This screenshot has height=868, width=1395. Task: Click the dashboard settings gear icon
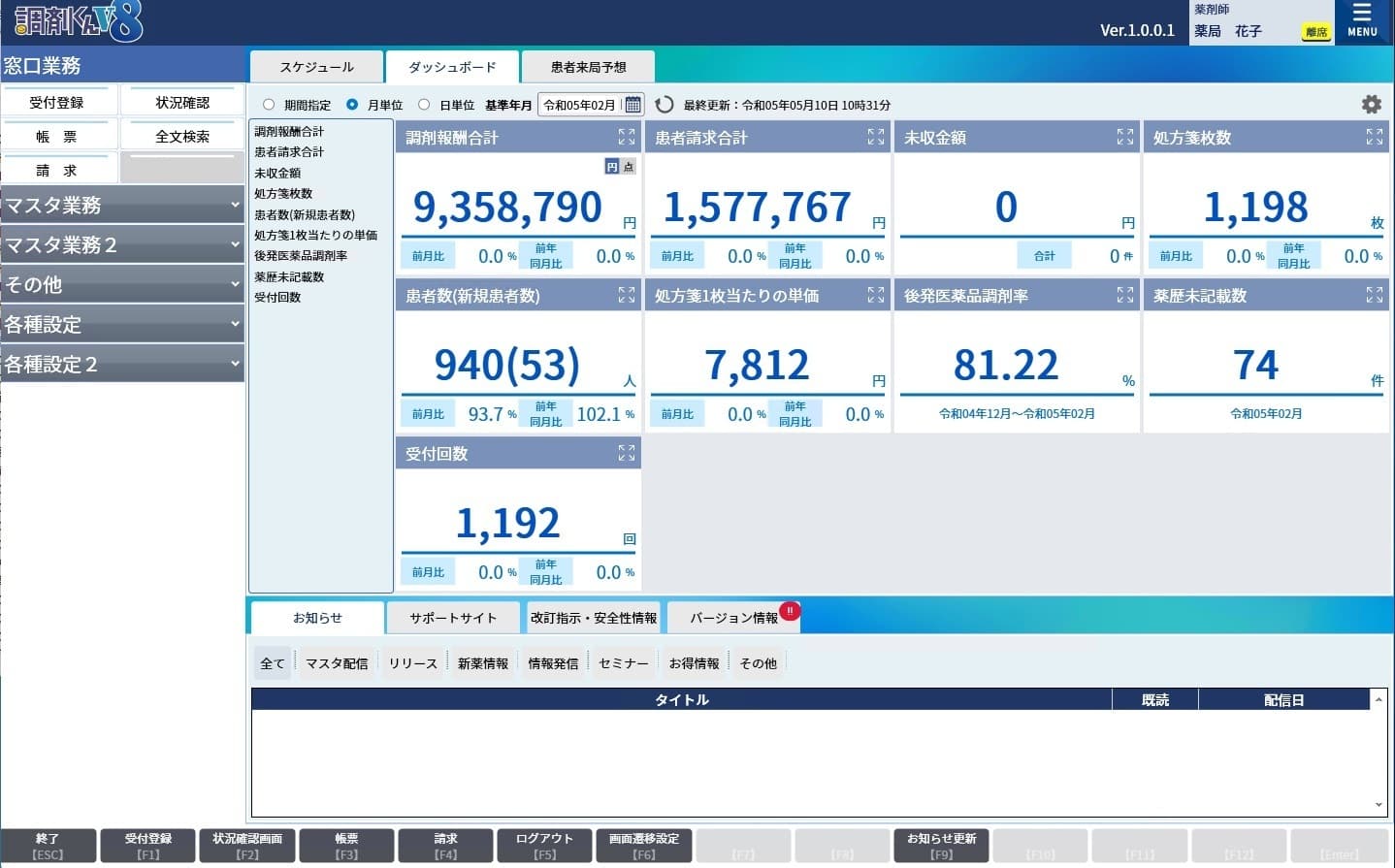pos(1371,105)
